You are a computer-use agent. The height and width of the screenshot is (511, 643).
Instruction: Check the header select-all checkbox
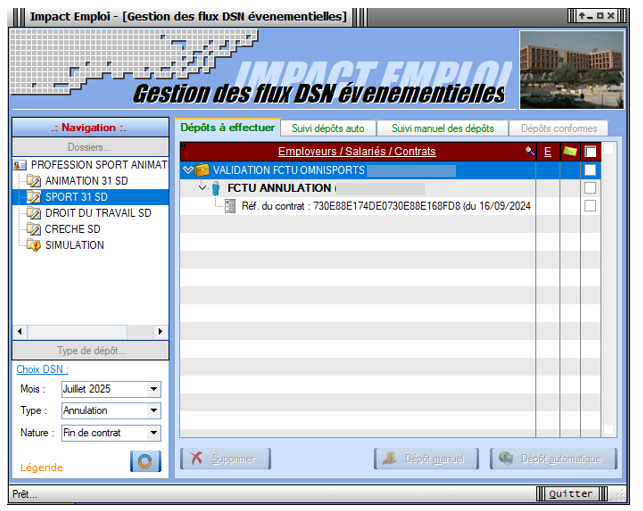591,152
